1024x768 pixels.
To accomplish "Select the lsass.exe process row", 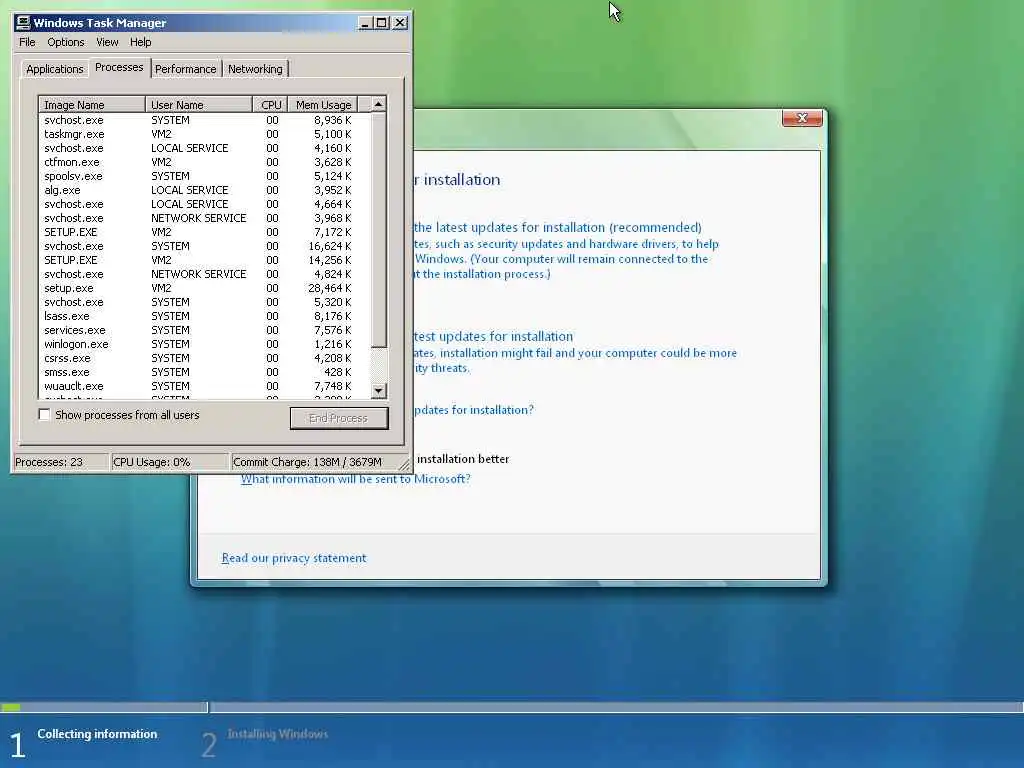I will click(x=204, y=316).
